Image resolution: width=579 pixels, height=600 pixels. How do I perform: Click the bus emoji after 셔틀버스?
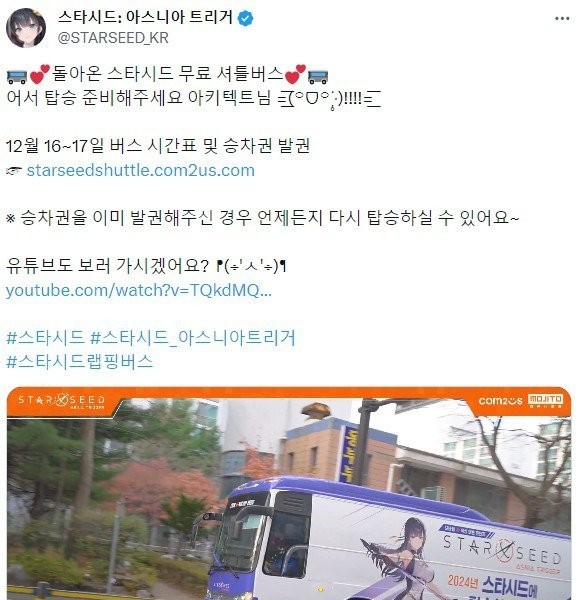point(318,77)
